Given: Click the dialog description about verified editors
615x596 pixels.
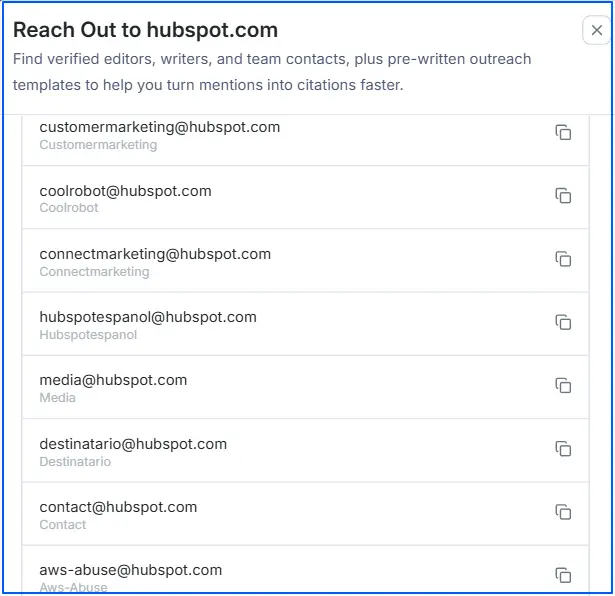Looking at the screenshot, I should point(272,72).
